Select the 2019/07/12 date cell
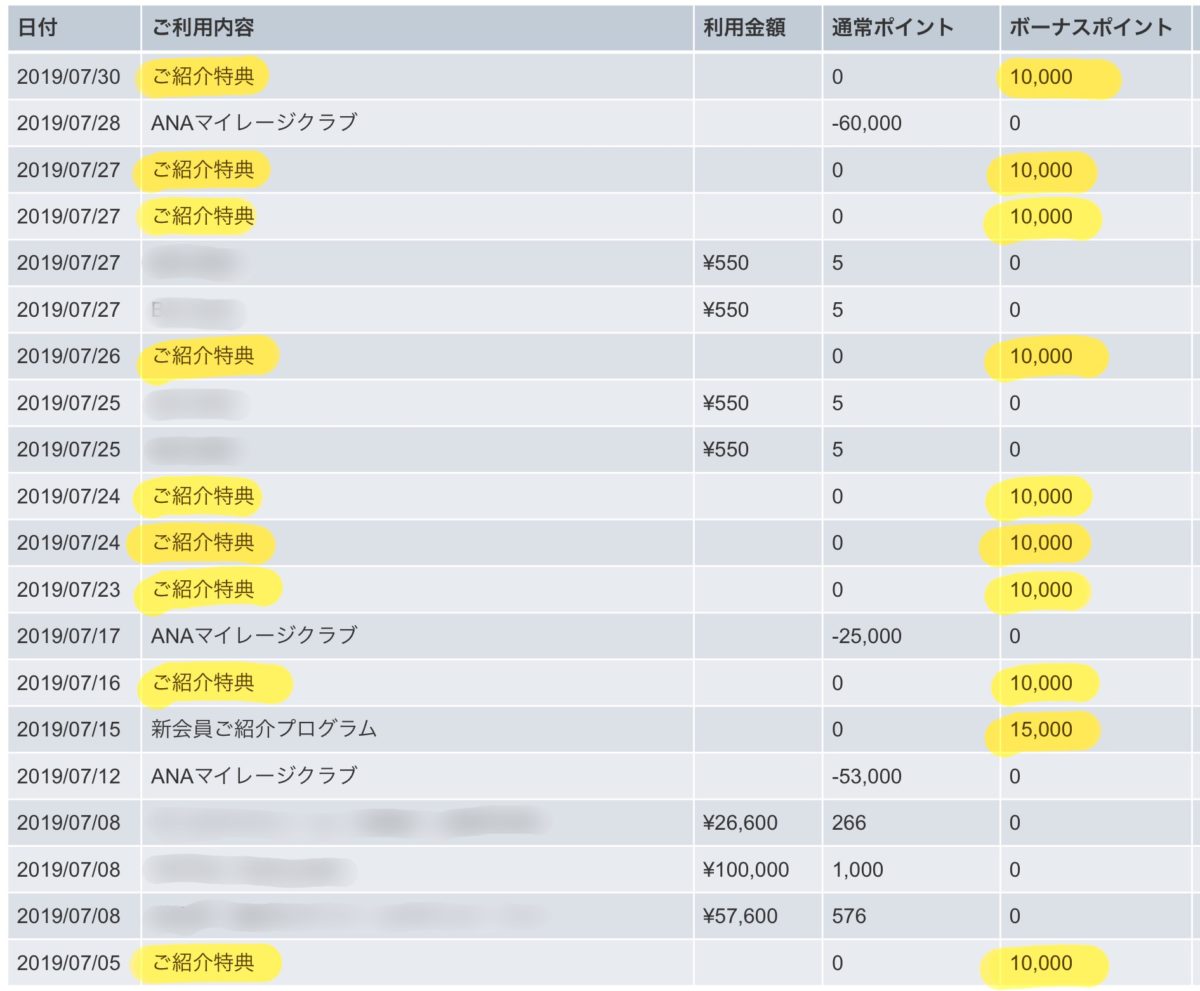This screenshot has width=1200, height=991. (68, 776)
